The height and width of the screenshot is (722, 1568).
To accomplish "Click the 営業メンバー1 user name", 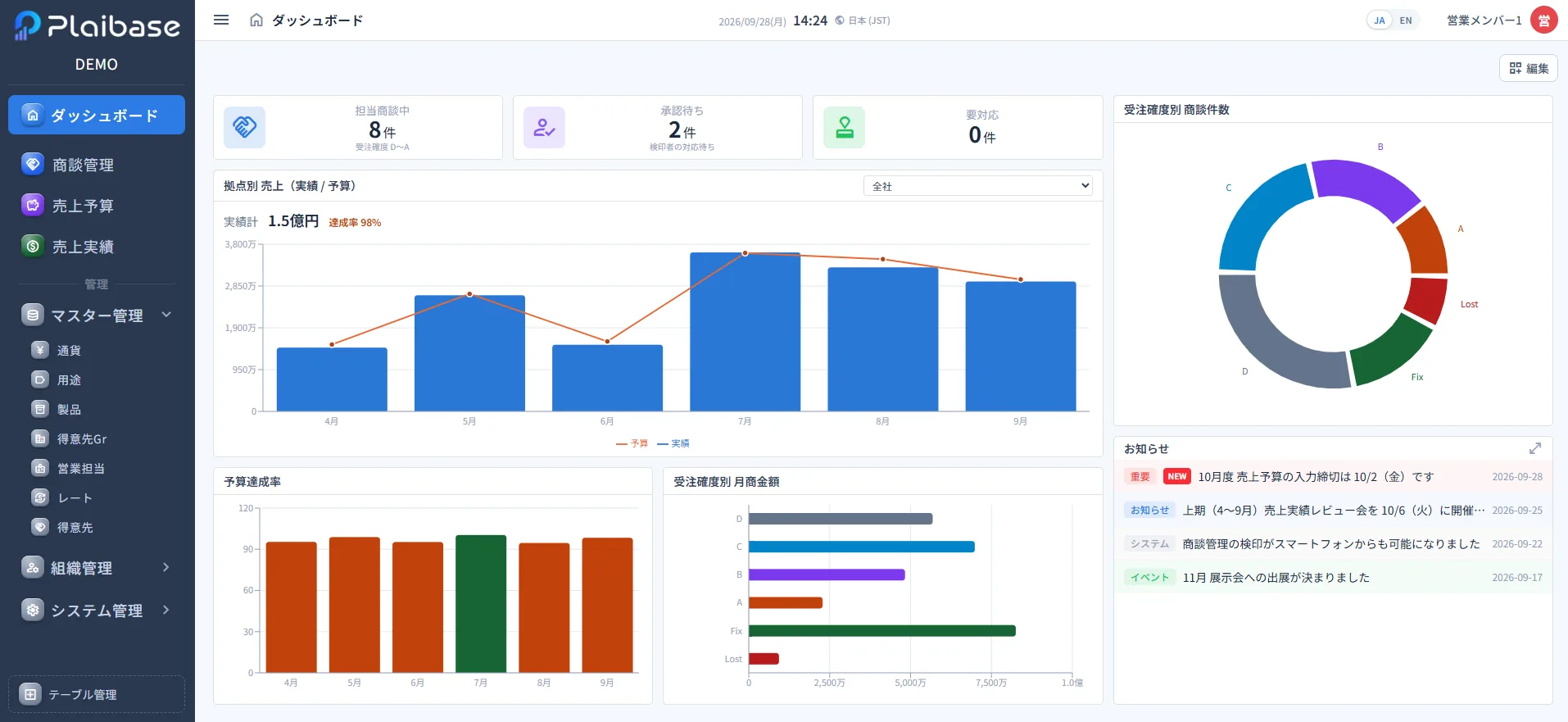I will (x=1484, y=20).
